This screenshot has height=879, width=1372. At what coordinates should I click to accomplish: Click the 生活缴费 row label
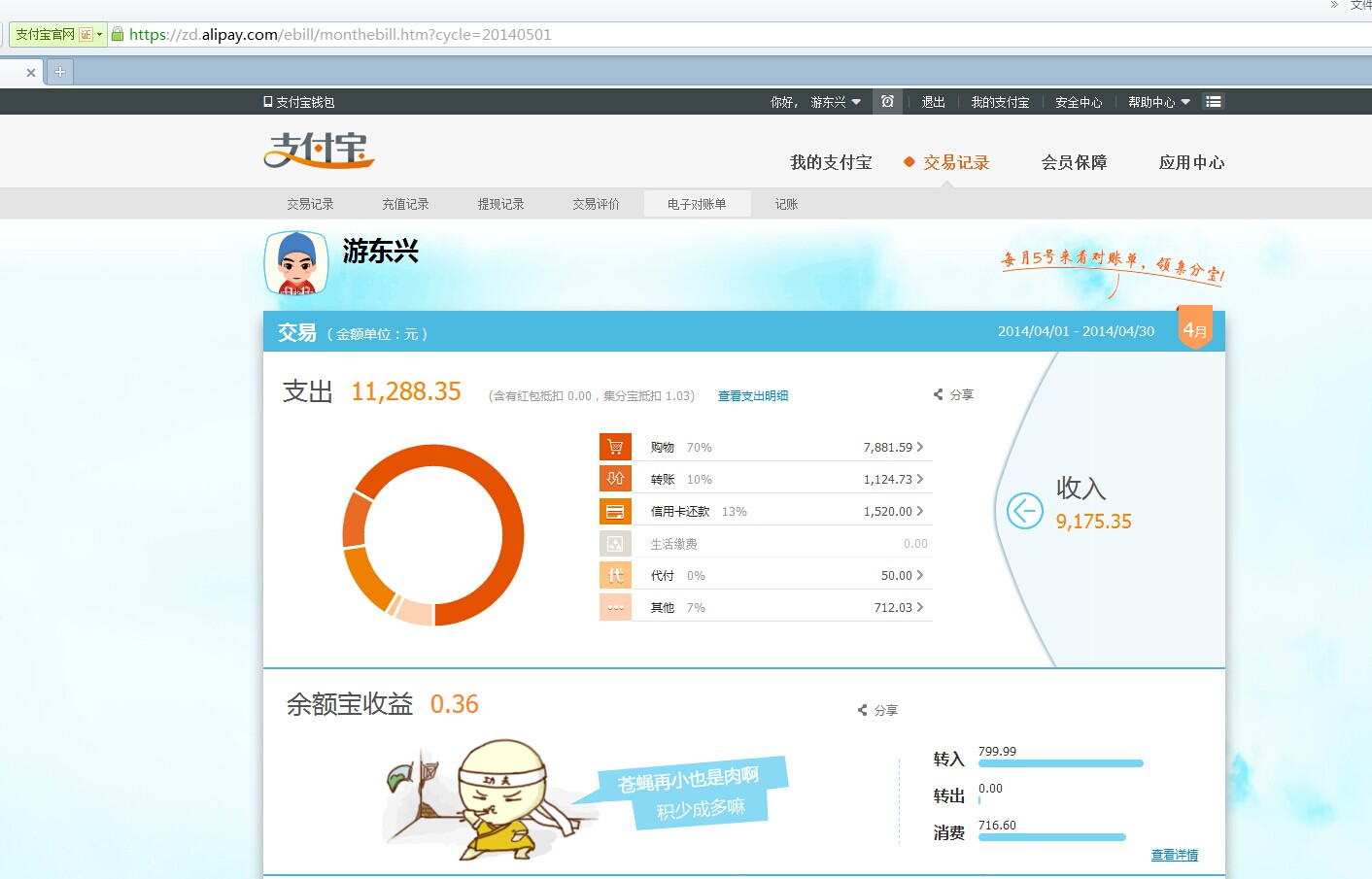pyautogui.click(x=673, y=544)
